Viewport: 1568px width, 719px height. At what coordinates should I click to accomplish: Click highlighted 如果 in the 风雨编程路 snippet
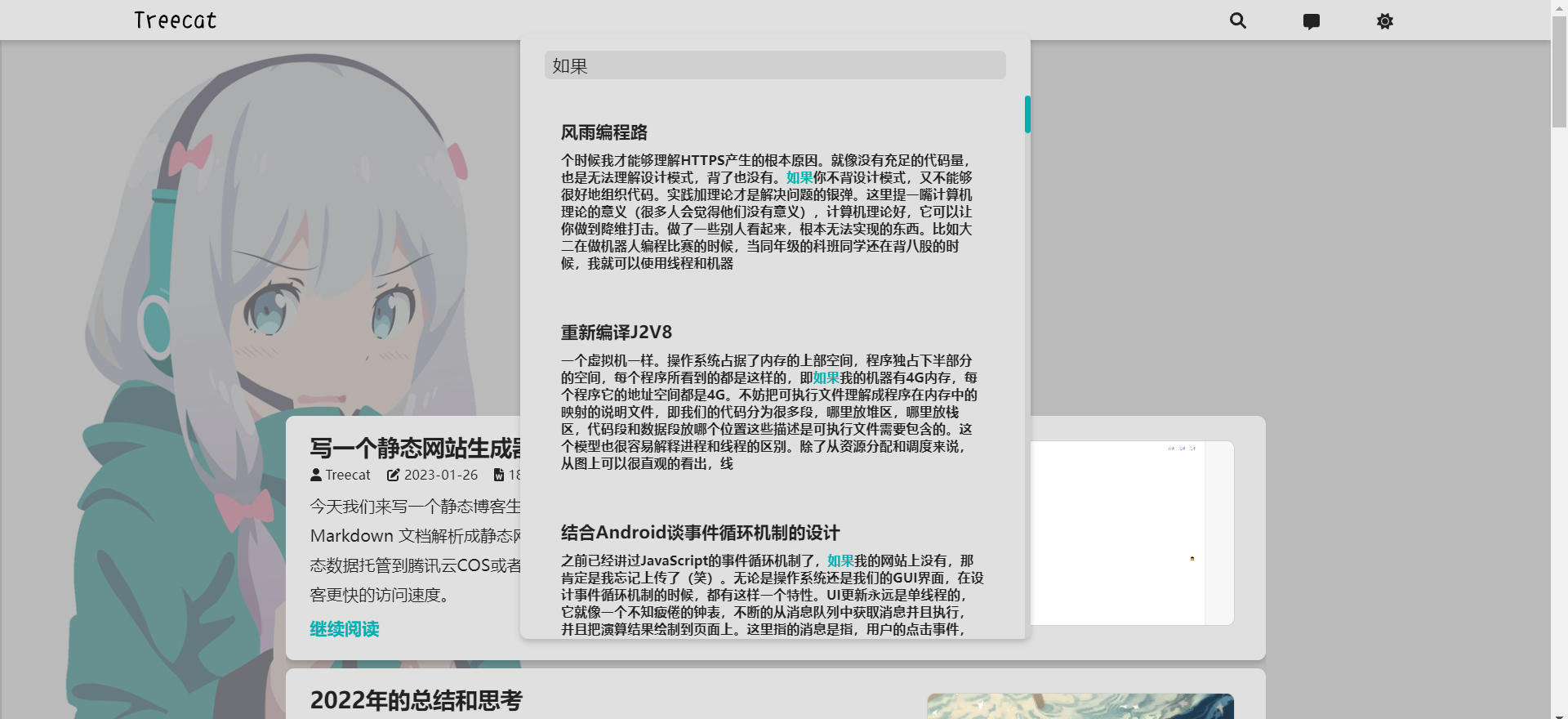point(800,178)
